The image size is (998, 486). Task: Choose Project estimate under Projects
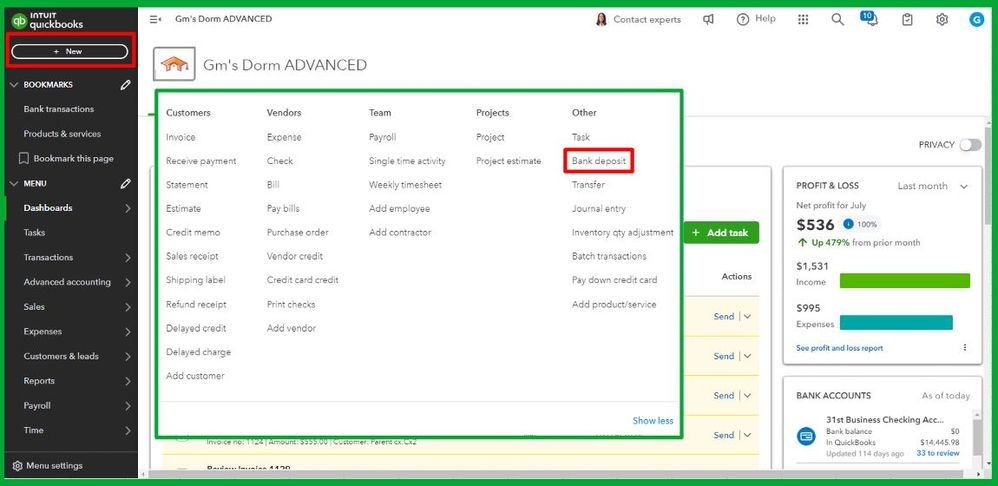click(x=509, y=161)
